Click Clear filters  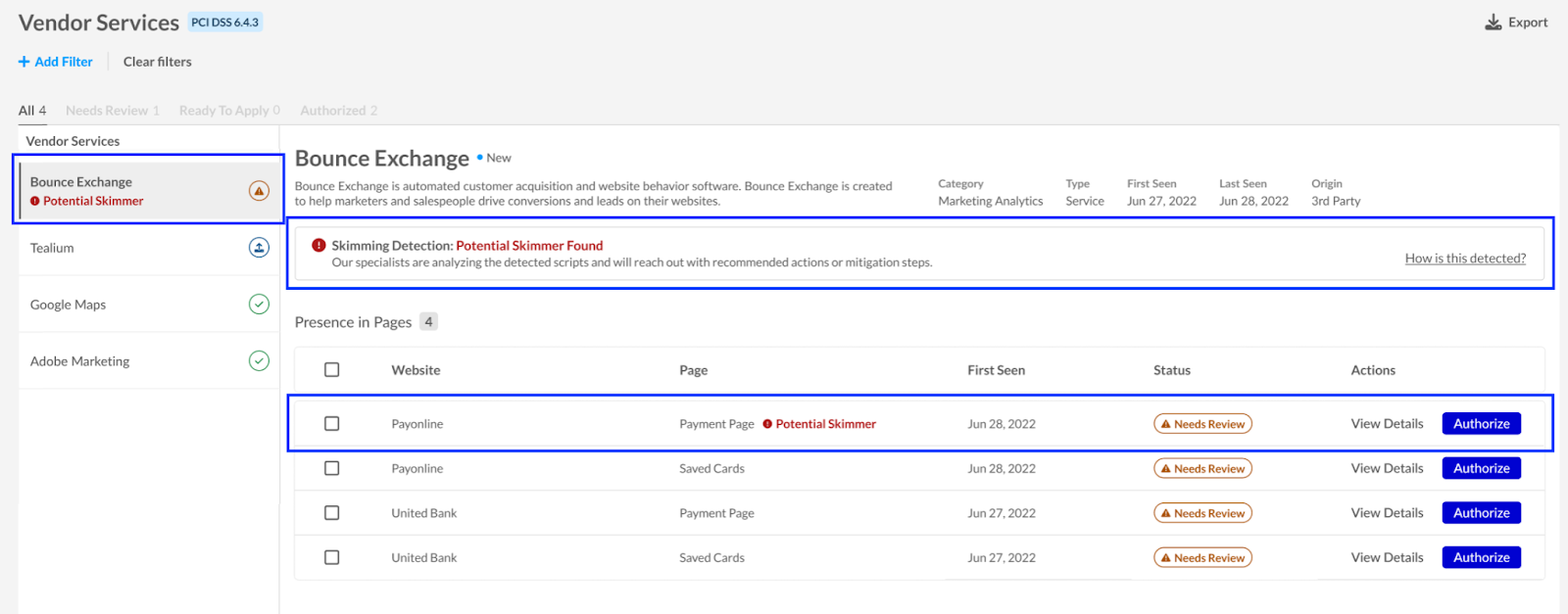[x=158, y=62]
